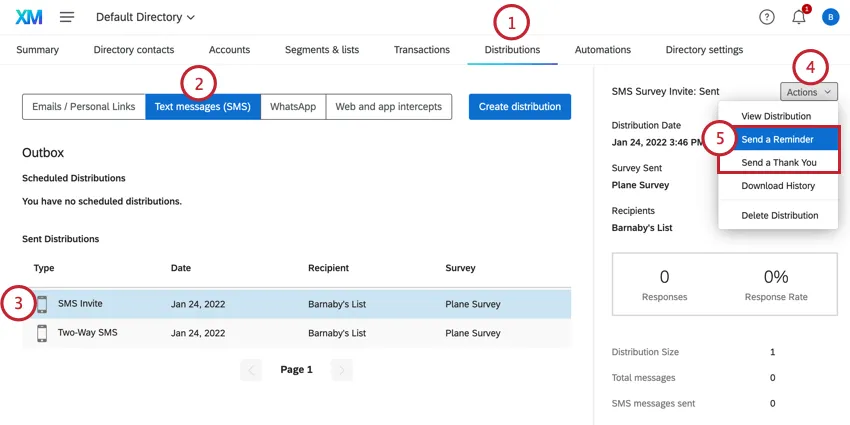850x425 pixels.
Task: Select Emails / Personal Links option
Action: point(83,107)
